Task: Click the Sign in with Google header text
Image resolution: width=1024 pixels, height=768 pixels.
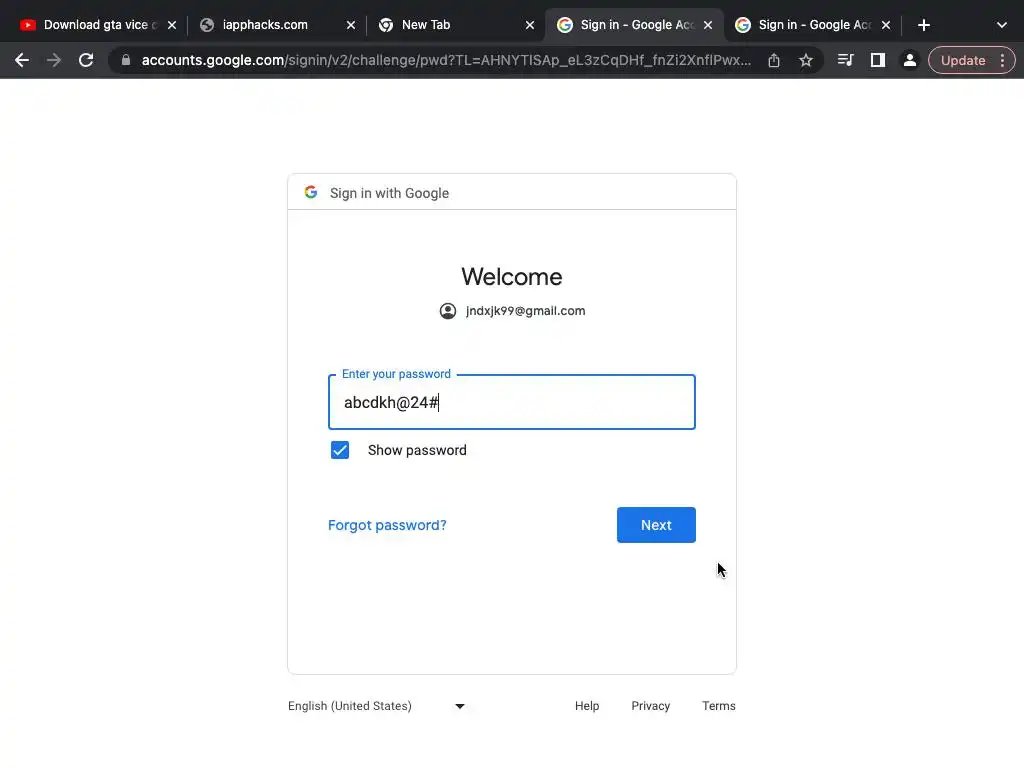Action: pos(389,193)
